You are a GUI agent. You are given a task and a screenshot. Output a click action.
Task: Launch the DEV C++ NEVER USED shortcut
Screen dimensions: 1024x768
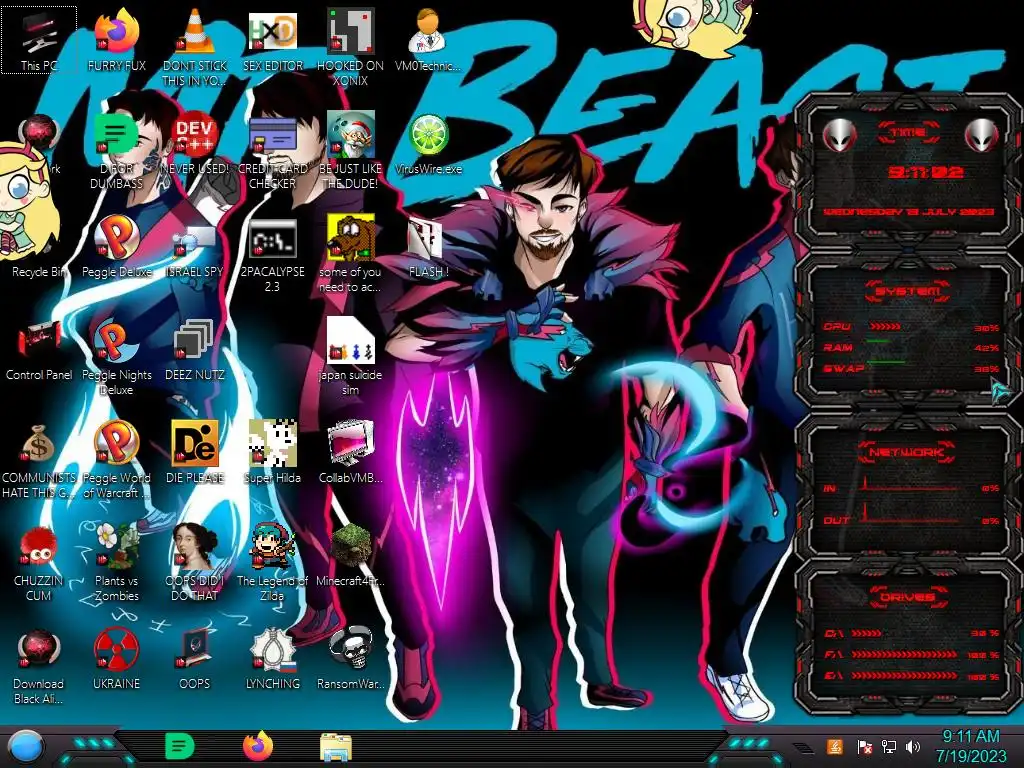pos(195,144)
